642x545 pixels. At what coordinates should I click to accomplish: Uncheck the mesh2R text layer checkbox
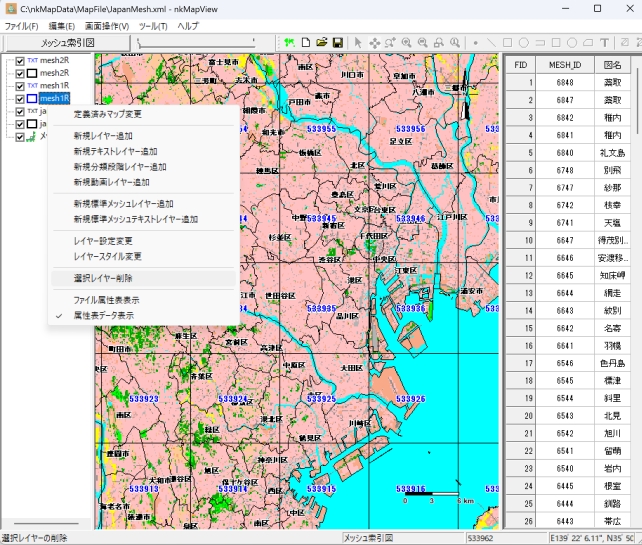pos(19,61)
